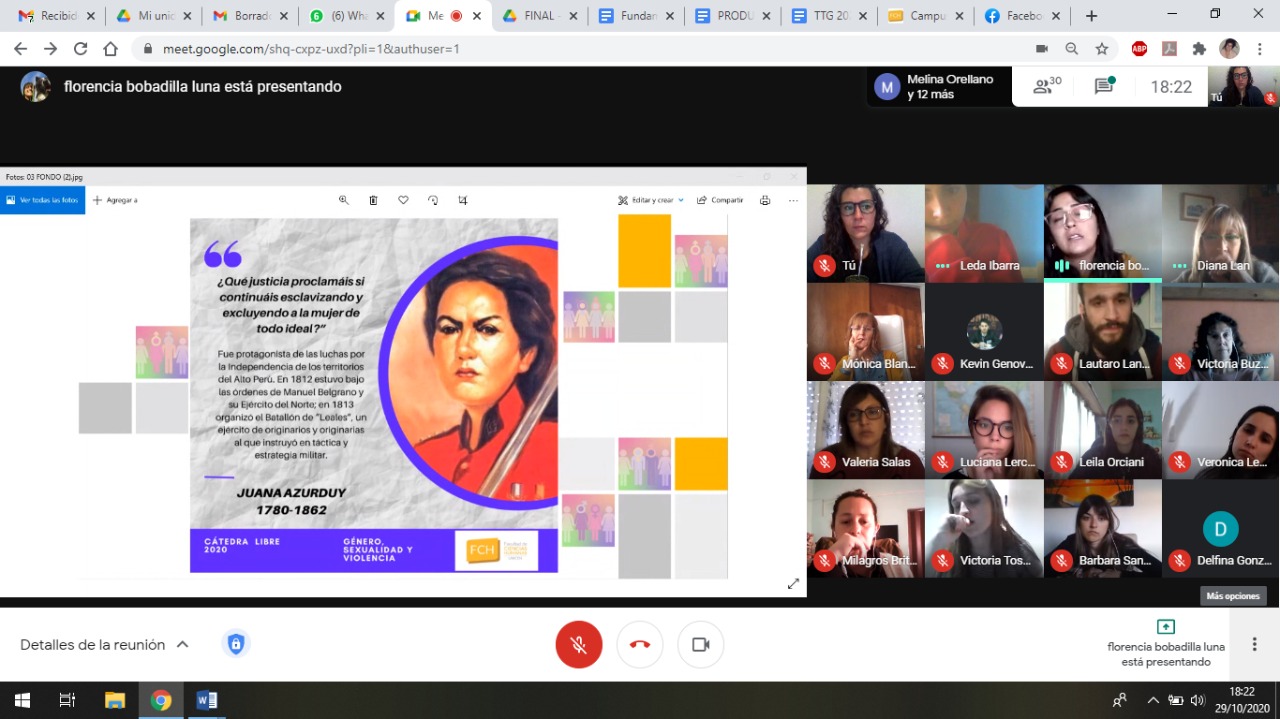
Task: Open Word from the Windows taskbar
Action: 207,700
